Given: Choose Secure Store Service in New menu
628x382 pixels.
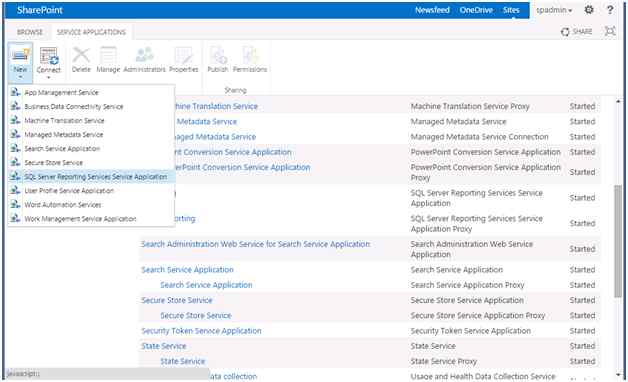Looking at the screenshot, I should click(x=53, y=163).
